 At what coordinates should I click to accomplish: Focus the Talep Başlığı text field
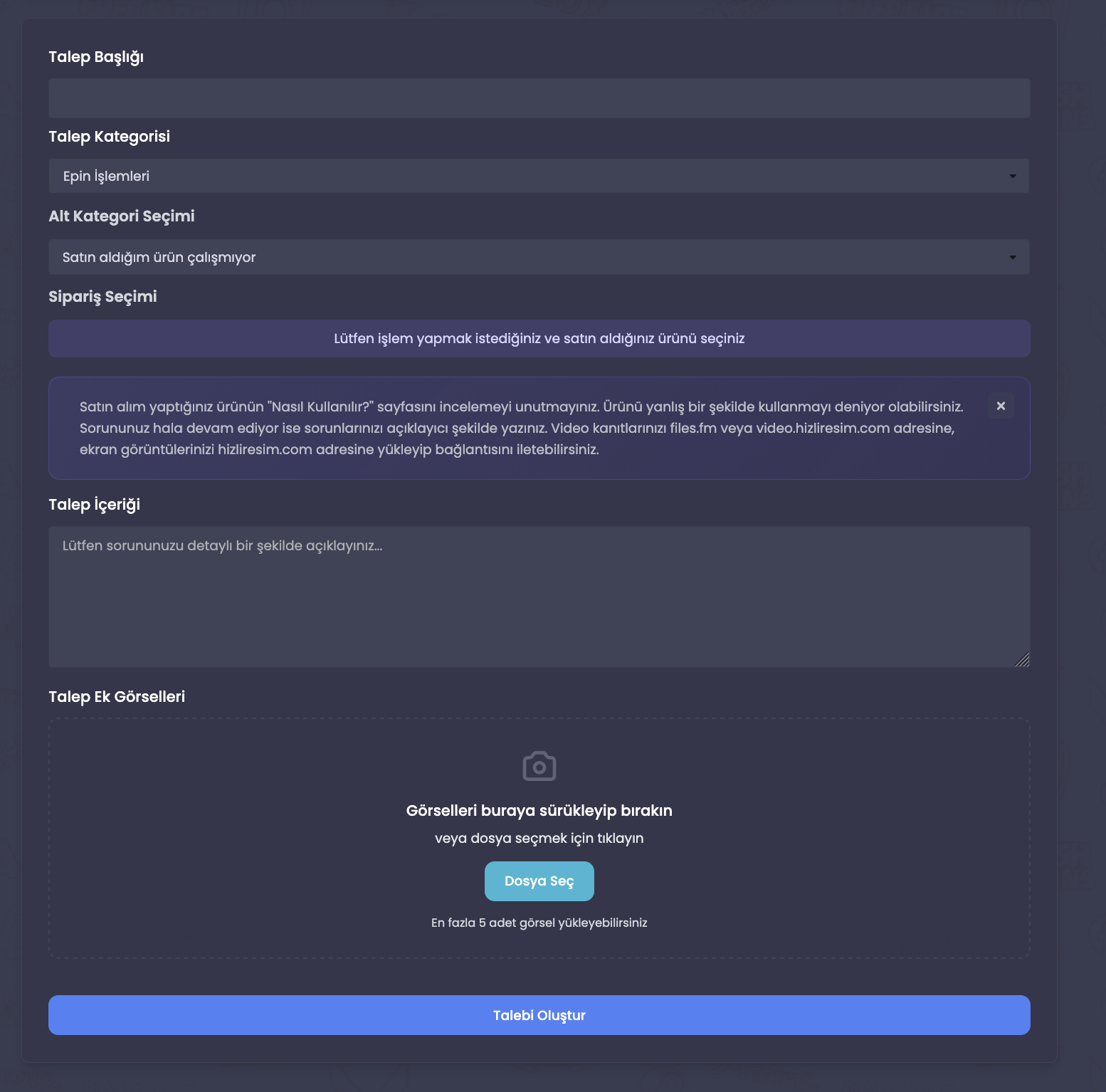[x=539, y=98]
